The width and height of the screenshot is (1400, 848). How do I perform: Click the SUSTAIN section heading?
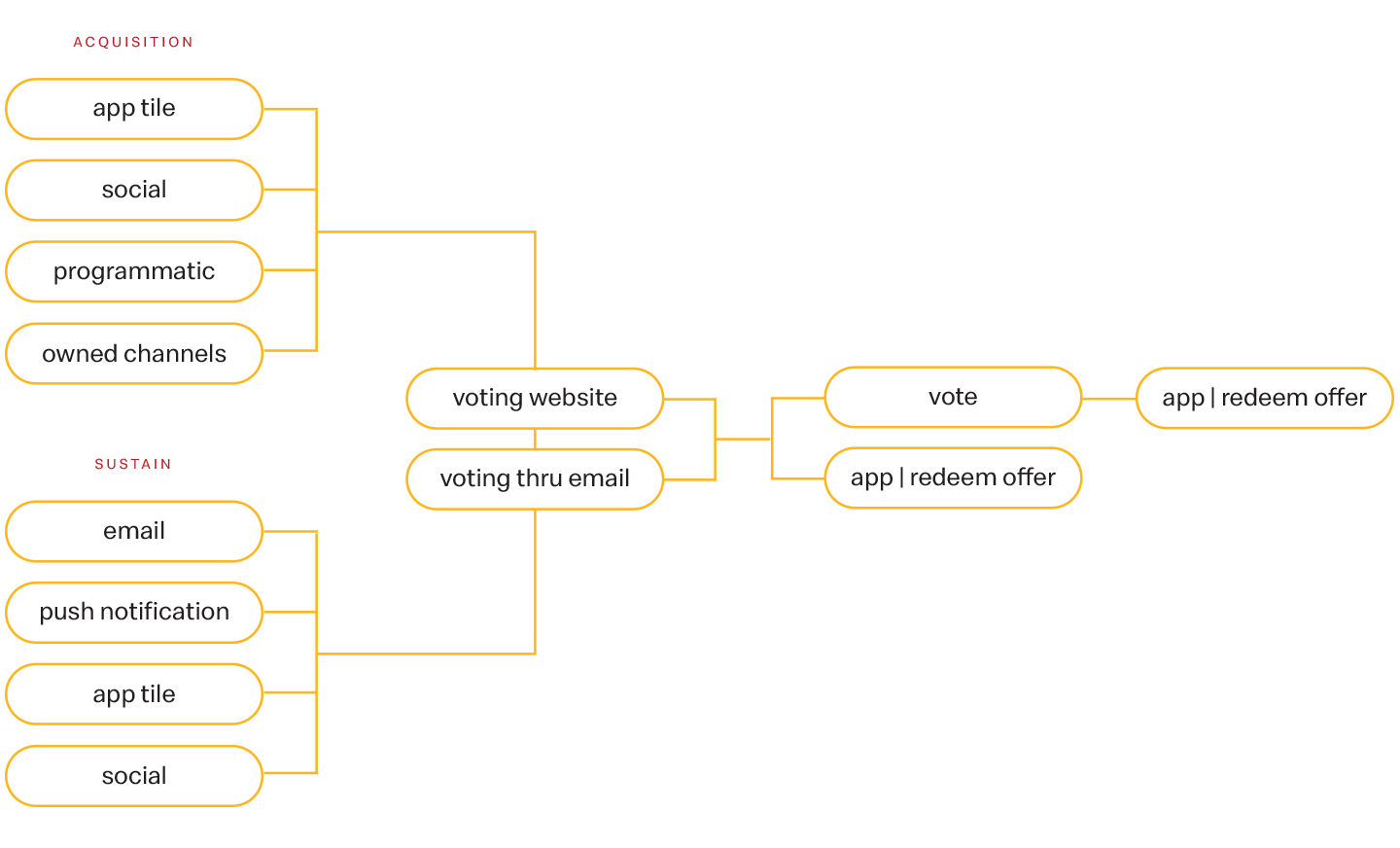pyautogui.click(x=133, y=464)
